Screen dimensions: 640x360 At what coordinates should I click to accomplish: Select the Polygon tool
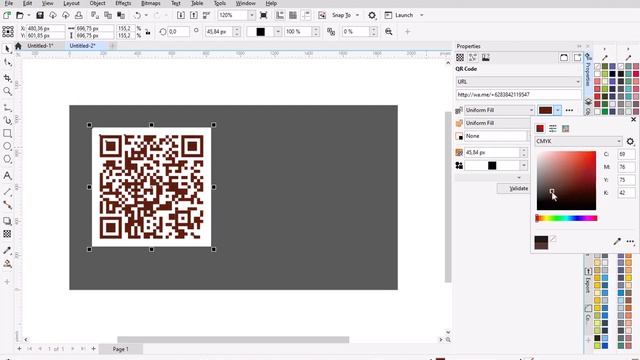pyautogui.click(x=7, y=159)
